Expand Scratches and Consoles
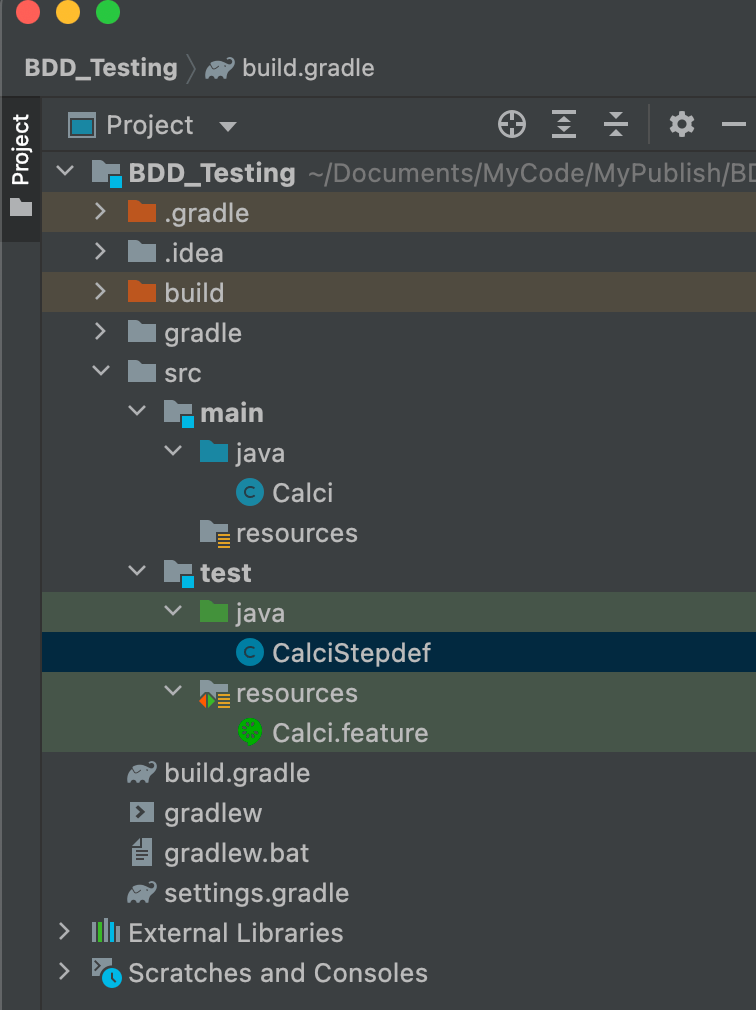 click(x=65, y=973)
